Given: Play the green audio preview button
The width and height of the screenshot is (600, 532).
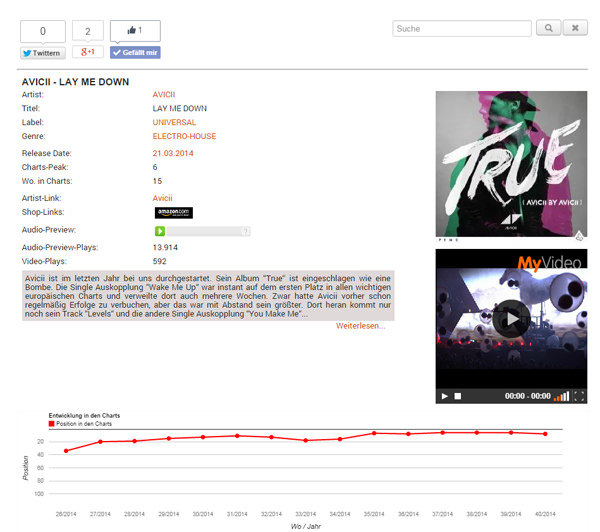Looking at the screenshot, I should pos(160,231).
